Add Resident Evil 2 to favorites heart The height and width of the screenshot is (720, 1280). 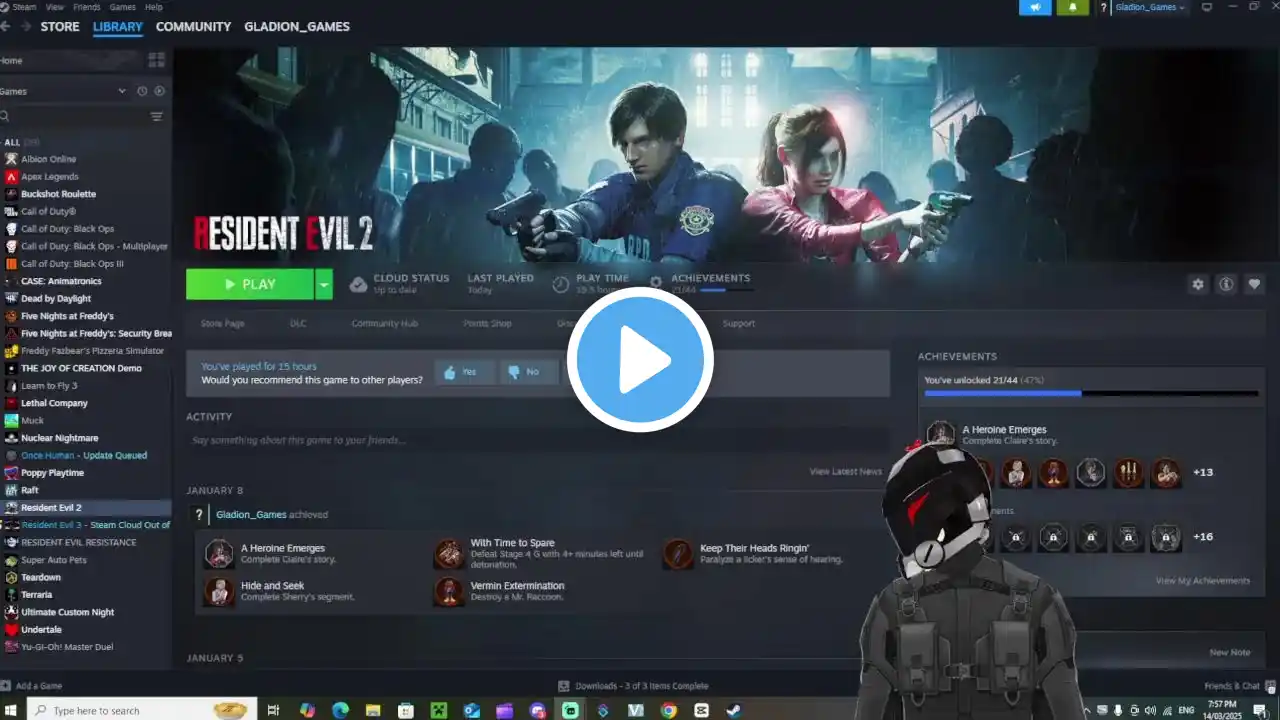click(1254, 284)
